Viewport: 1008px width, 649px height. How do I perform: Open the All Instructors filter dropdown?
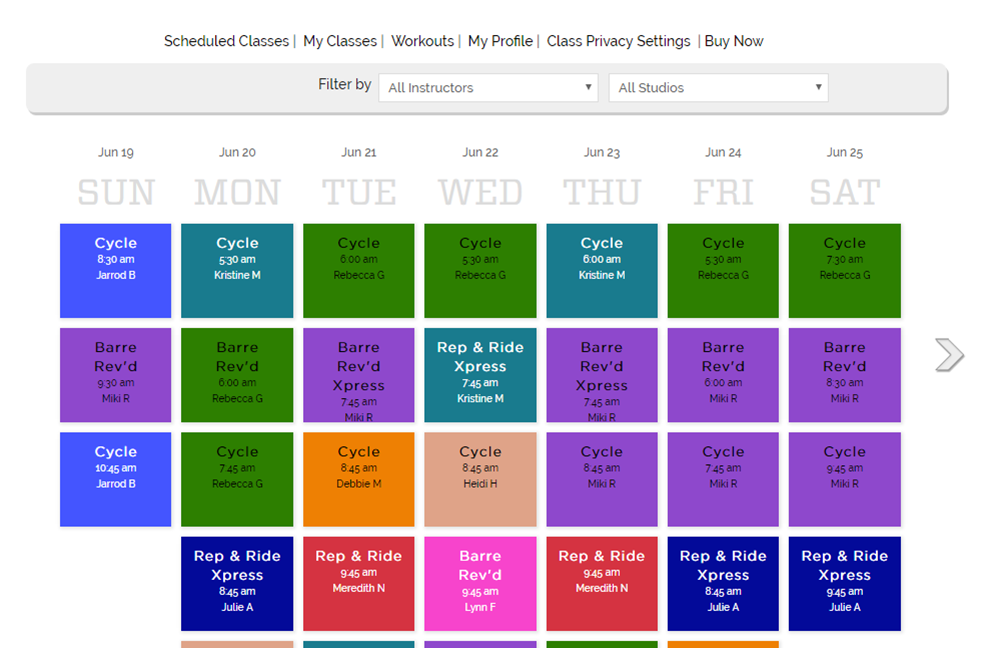[x=489, y=87]
